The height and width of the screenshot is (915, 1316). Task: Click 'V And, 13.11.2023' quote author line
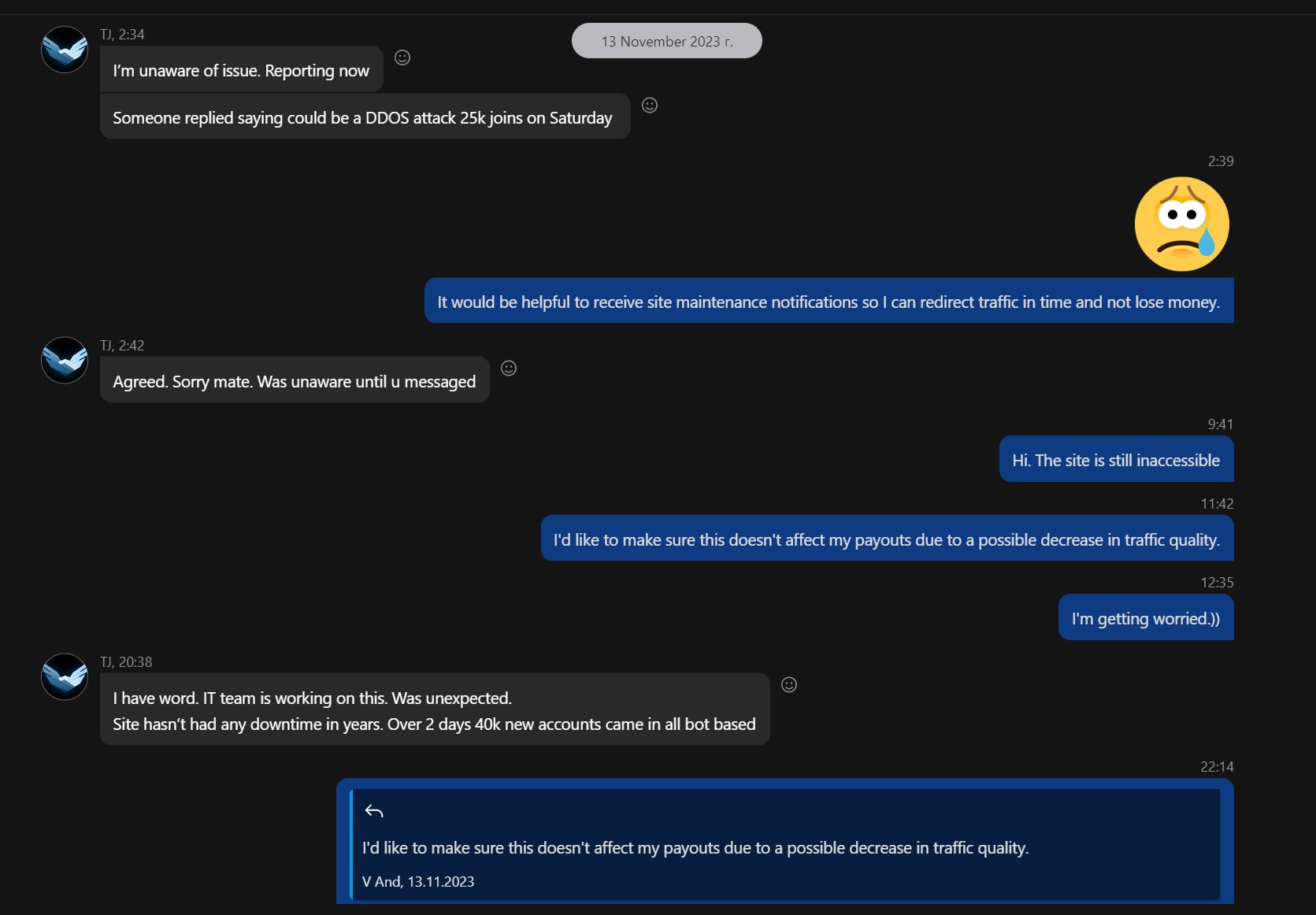click(418, 882)
